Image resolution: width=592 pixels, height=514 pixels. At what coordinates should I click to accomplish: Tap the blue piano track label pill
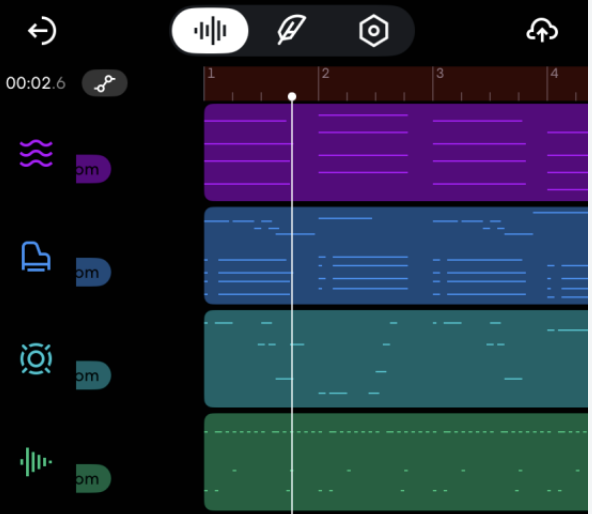coord(93,272)
